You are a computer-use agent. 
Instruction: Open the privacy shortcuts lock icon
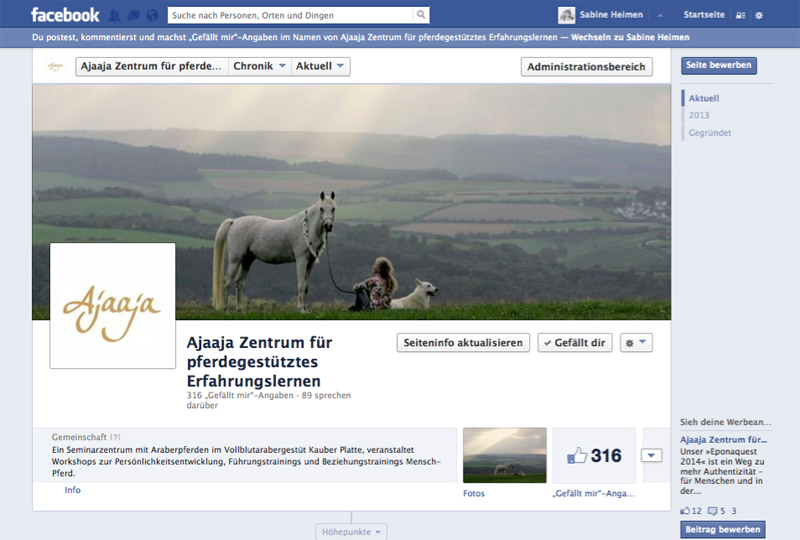click(x=740, y=15)
